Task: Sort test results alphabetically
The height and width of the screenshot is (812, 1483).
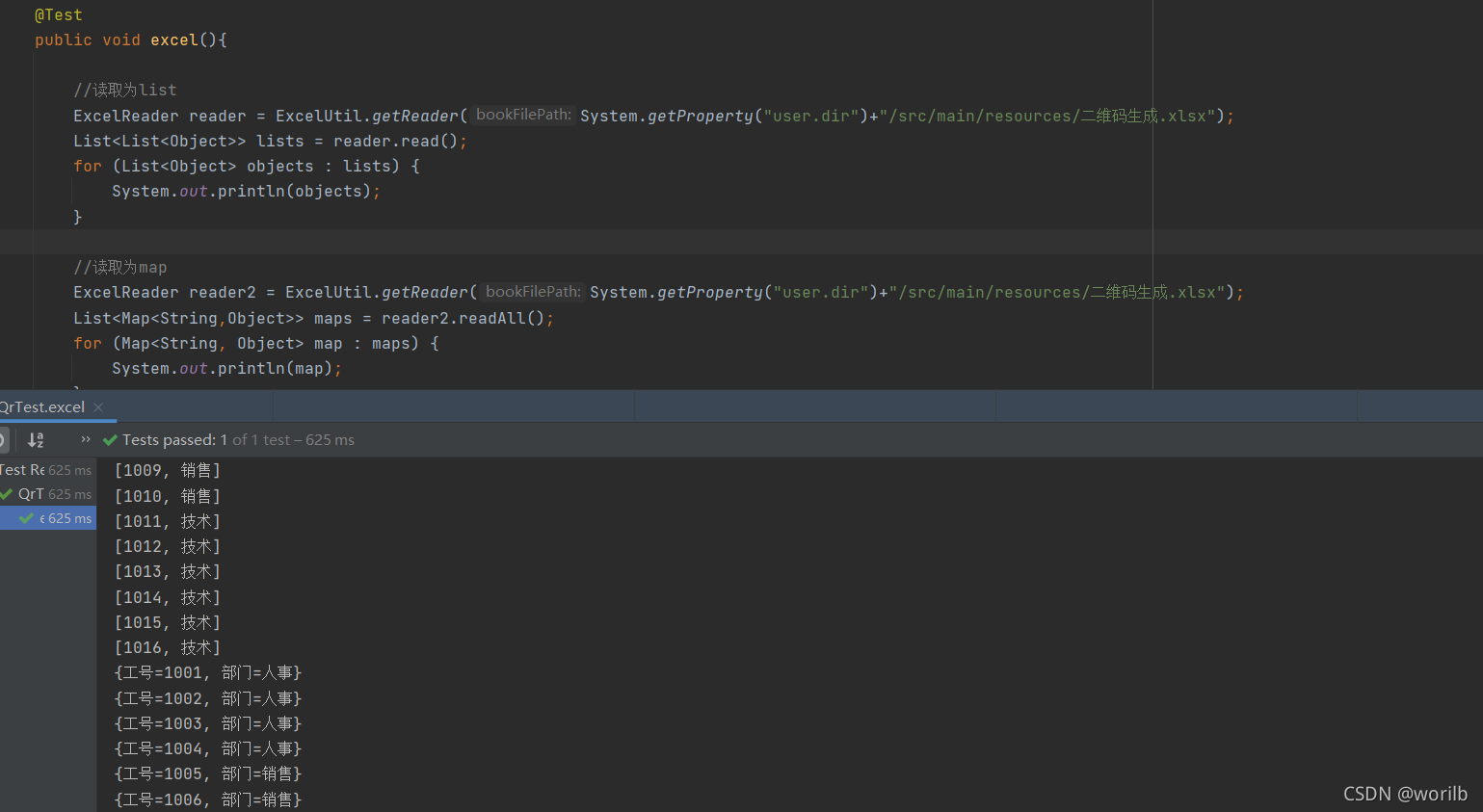Action: coord(37,440)
